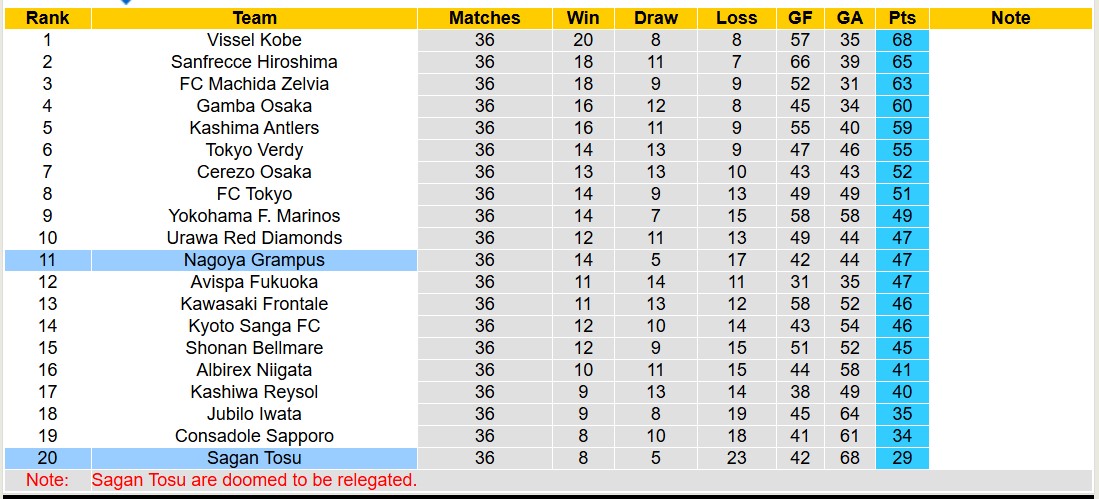Click on Gamba Osaka team name
Viewport: 1099px width, 499px height.
[254, 106]
